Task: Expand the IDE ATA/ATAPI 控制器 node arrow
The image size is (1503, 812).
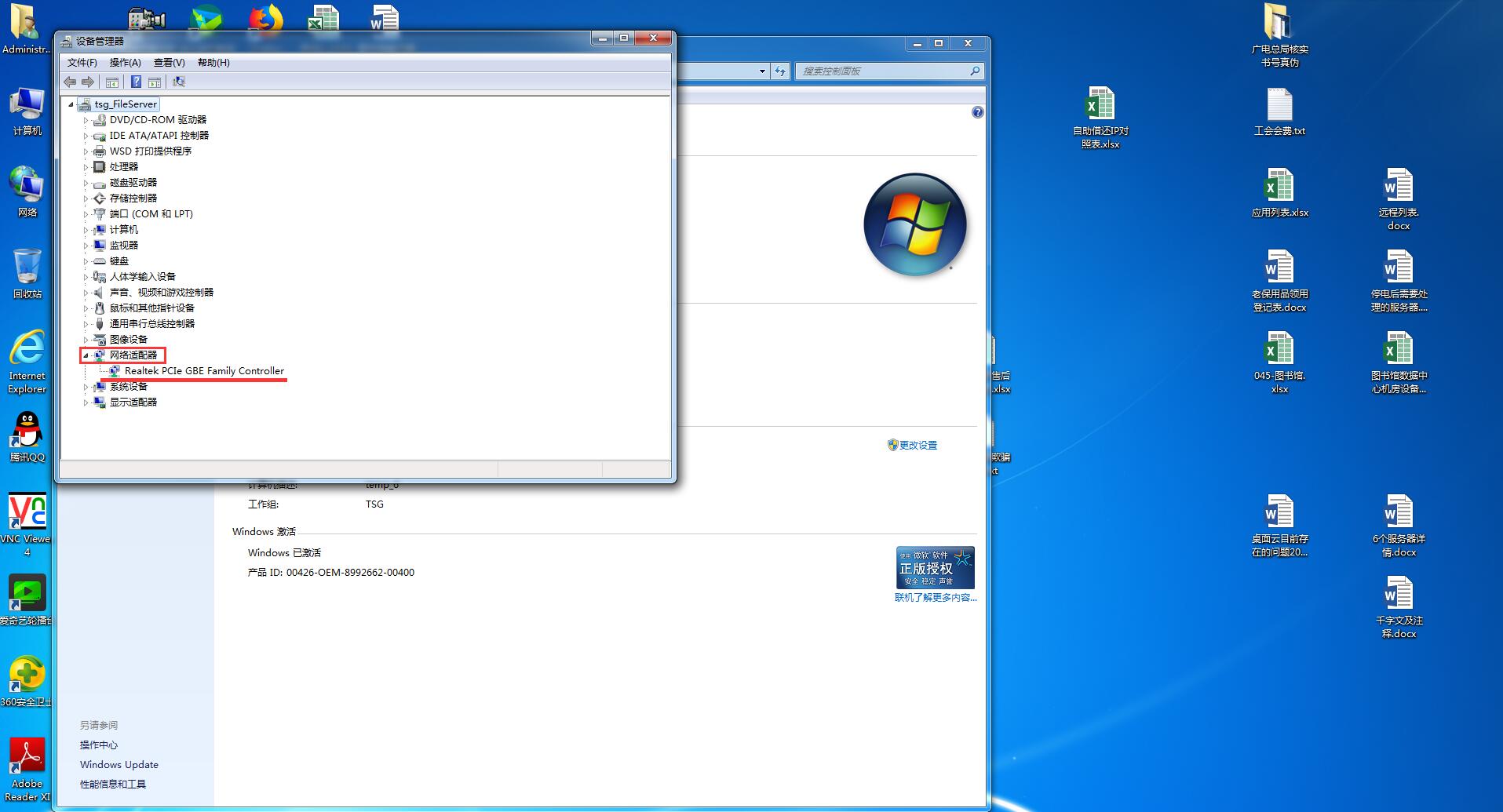Action: (86, 136)
